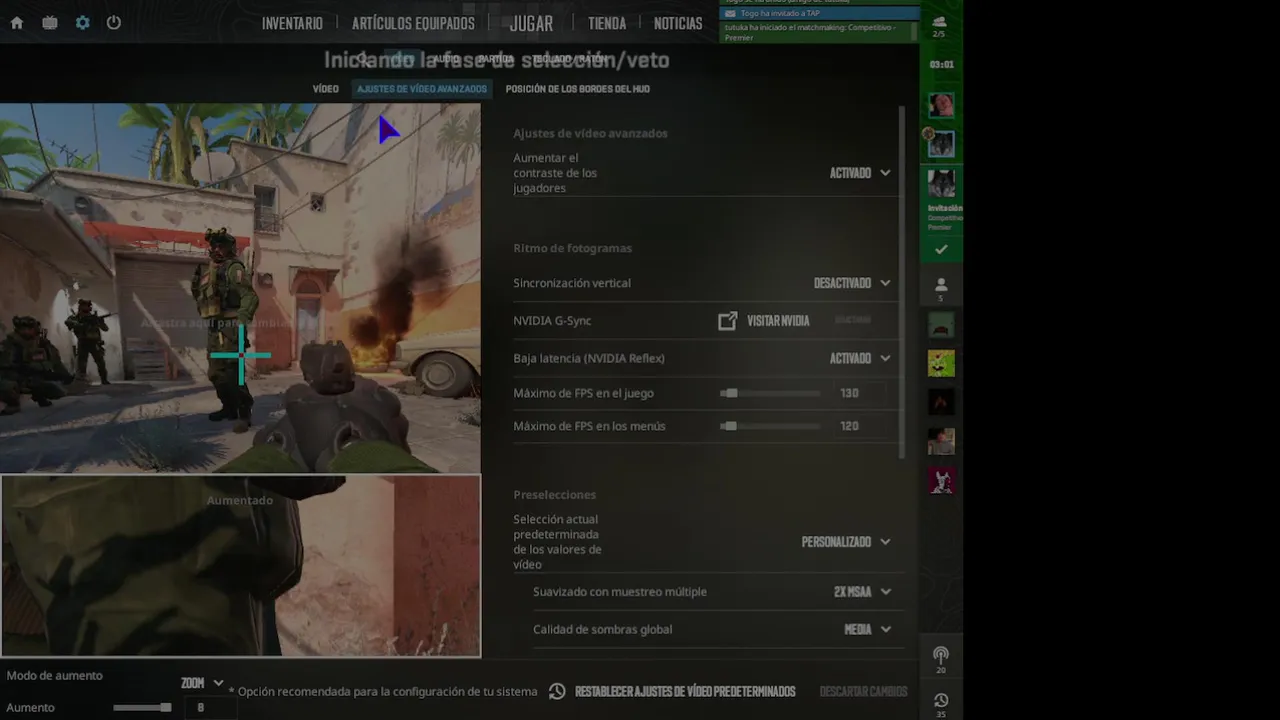
Task: Switch to the Vídeo tab
Action: pyautogui.click(x=326, y=89)
